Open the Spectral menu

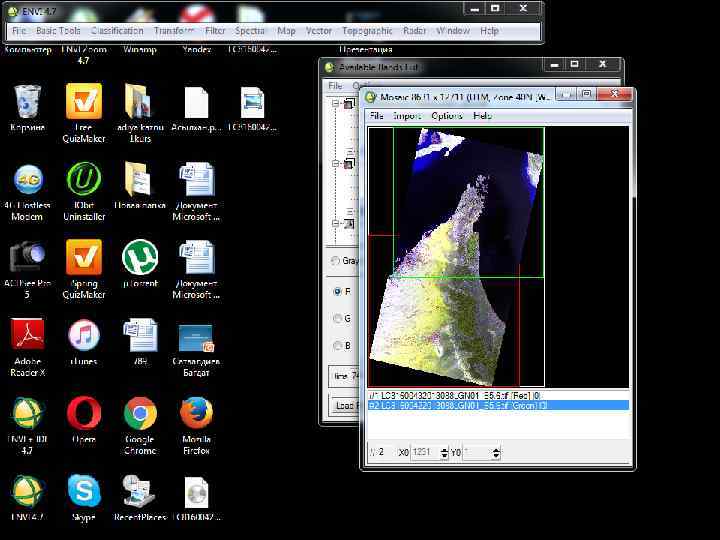[250, 31]
